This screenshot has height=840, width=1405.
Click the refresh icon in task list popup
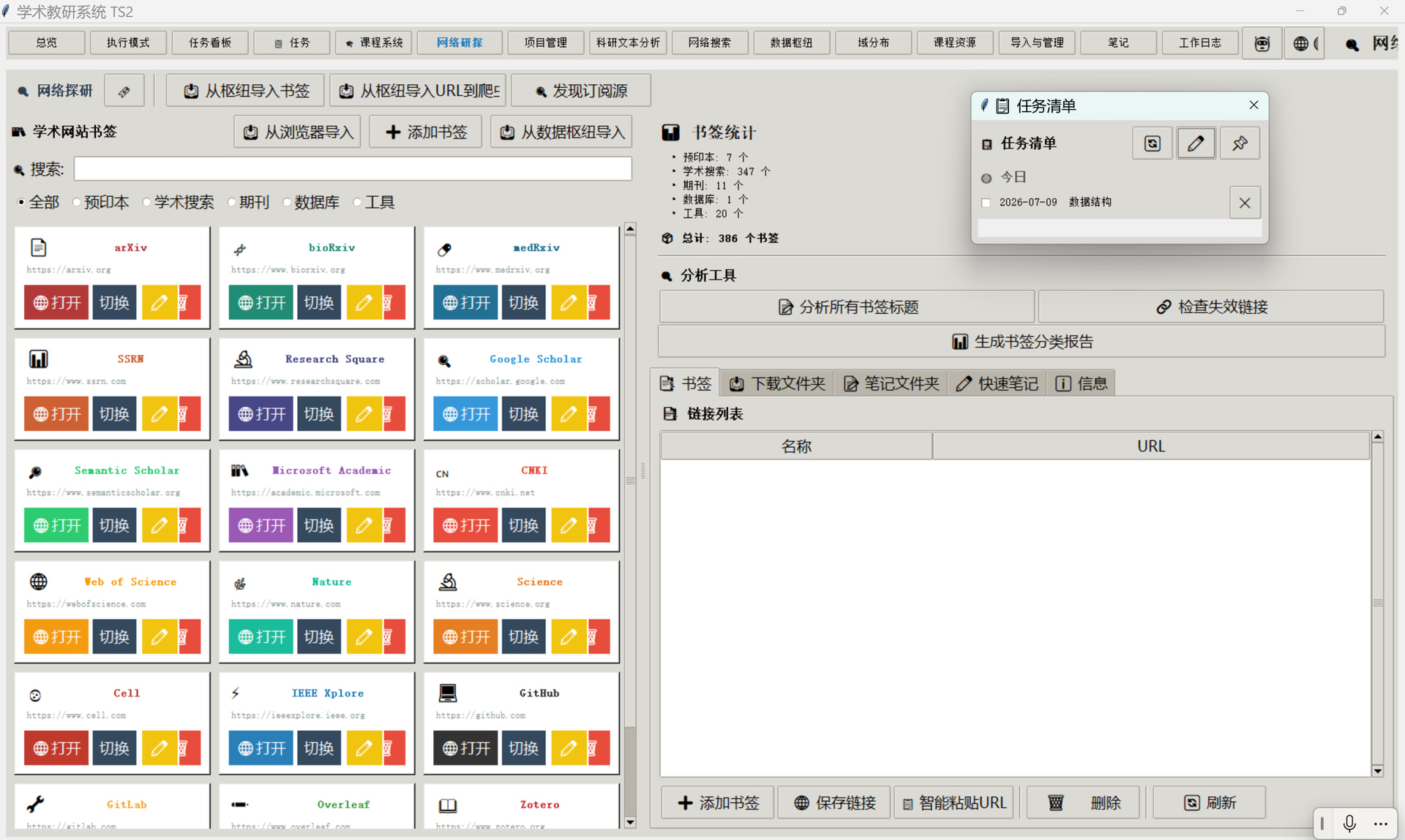[1152, 143]
